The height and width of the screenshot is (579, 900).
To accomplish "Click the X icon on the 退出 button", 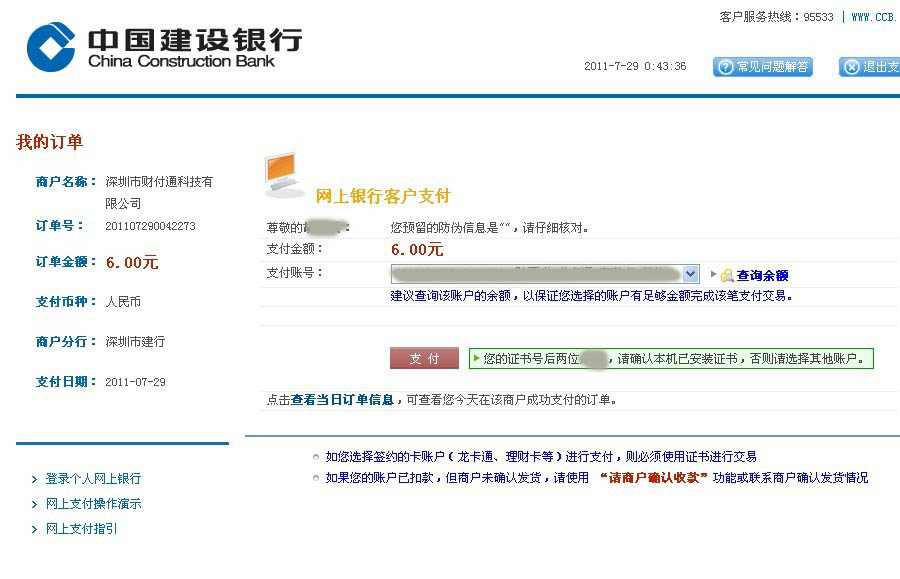I will tap(852, 67).
